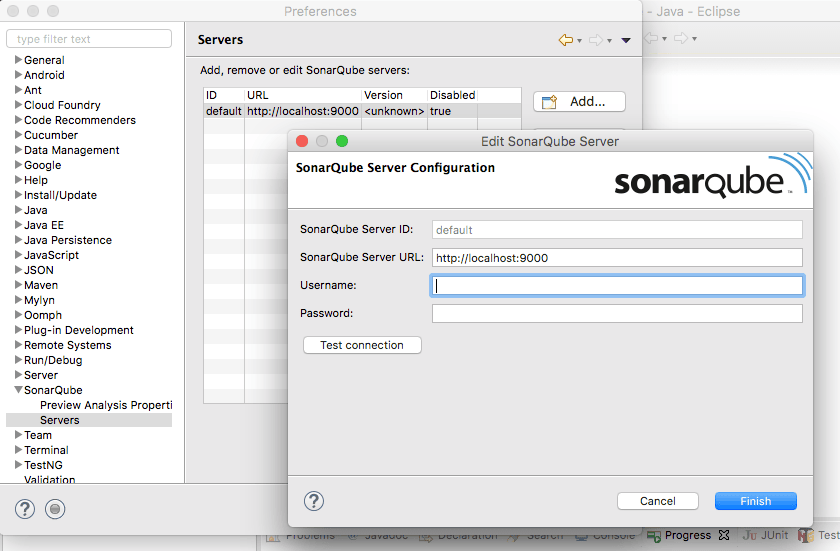Collapse the SonarQube tree node
This screenshot has width=840, height=551.
(18, 390)
